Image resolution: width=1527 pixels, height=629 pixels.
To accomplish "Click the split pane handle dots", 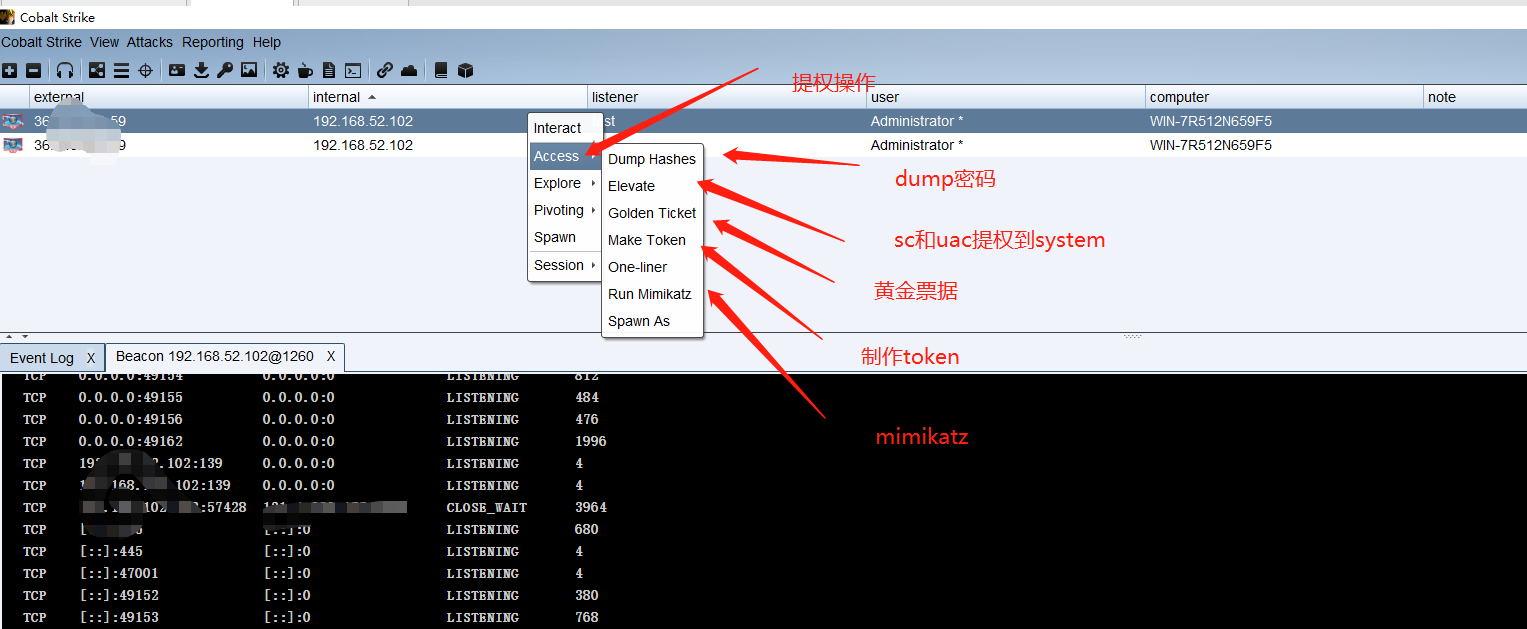I will [x=1132, y=336].
